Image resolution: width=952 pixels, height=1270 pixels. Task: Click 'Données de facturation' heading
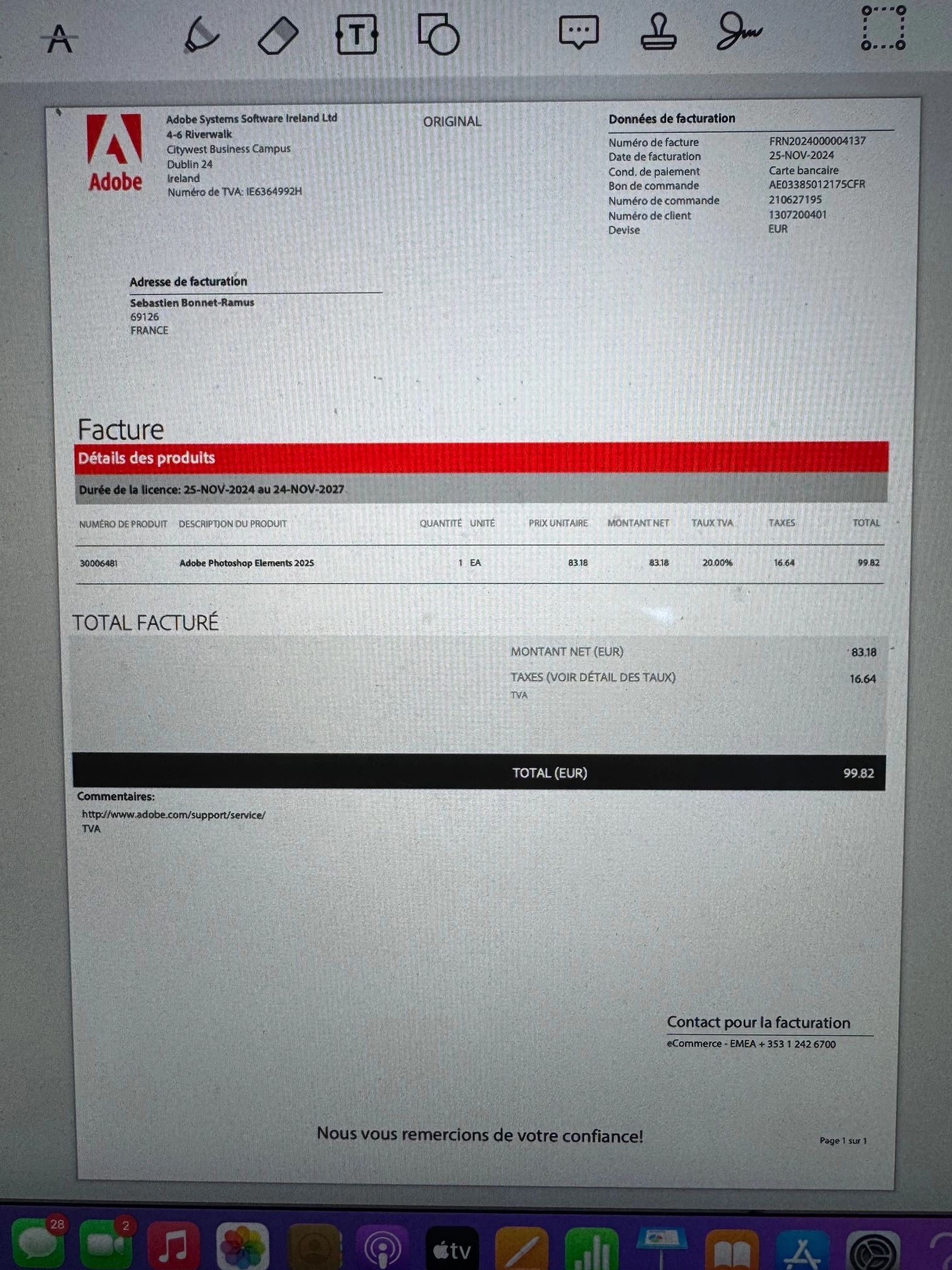tap(671, 118)
